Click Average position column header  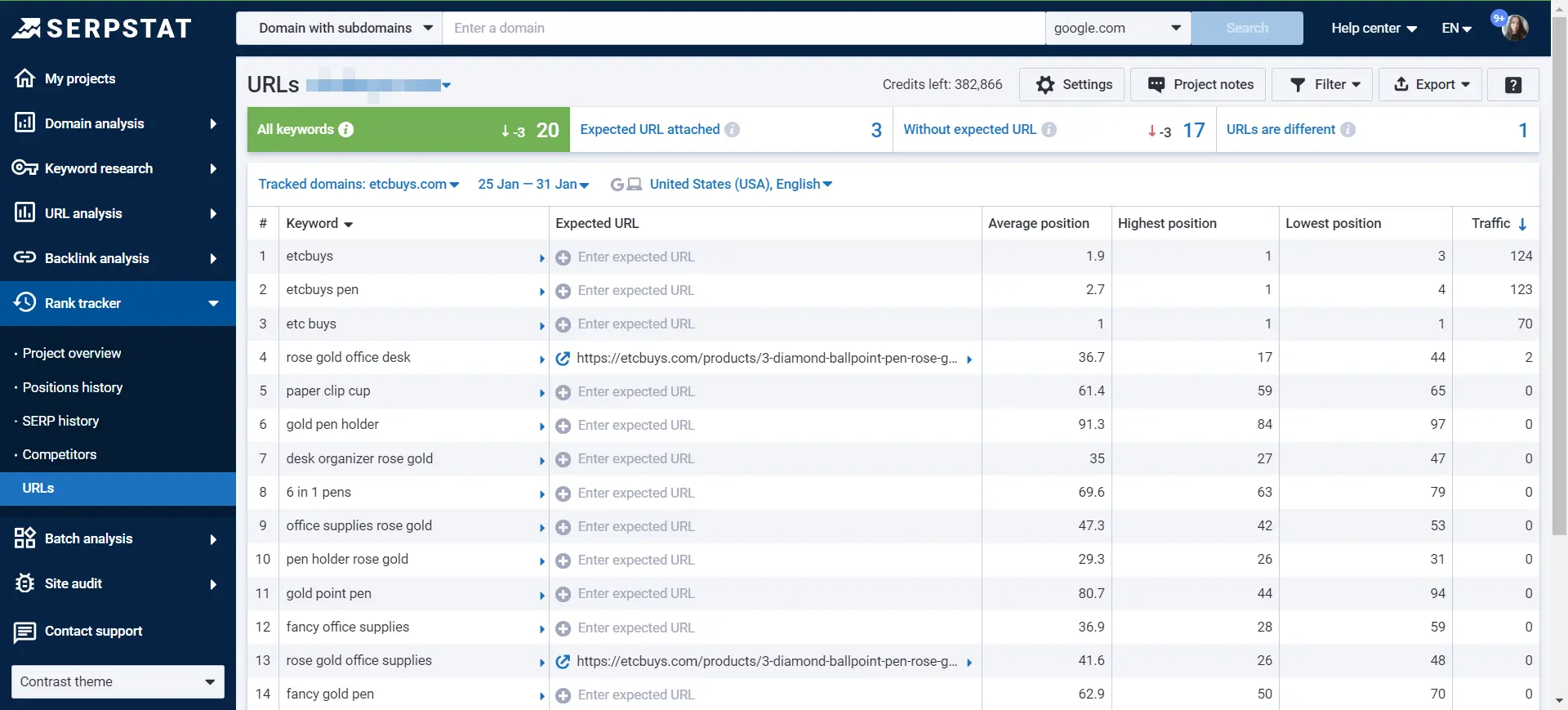tap(1039, 223)
